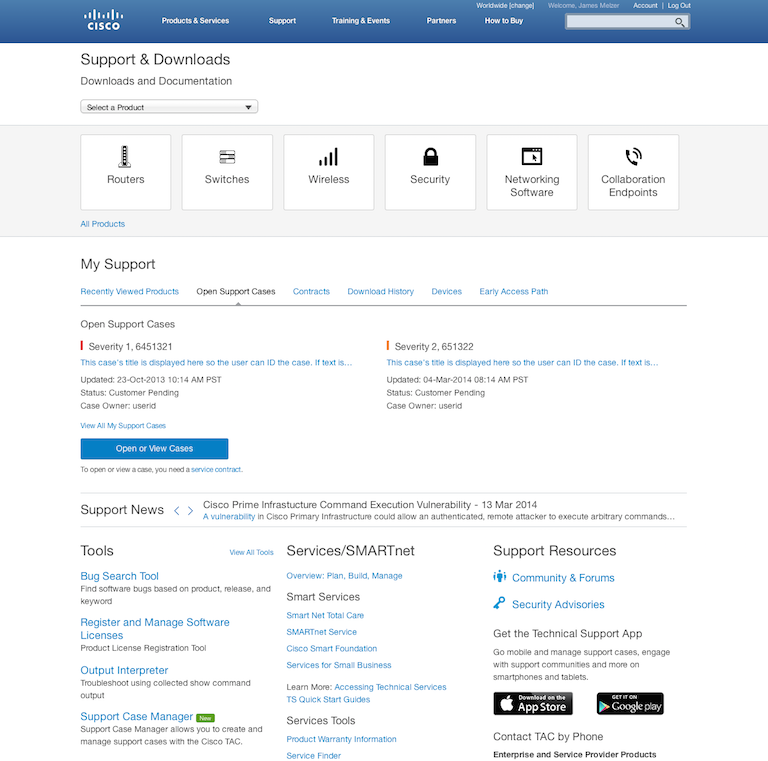Click the All Products link
This screenshot has width=768, height=761.
103,224
